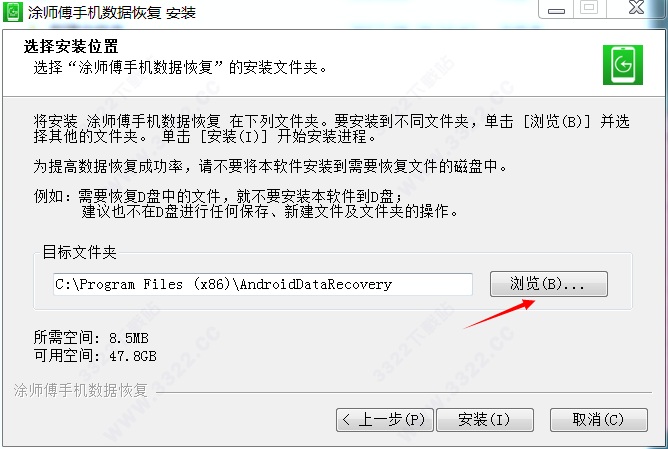The height and width of the screenshot is (449, 668).
Task: Click the installer app icon in title bar
Action: point(13,12)
